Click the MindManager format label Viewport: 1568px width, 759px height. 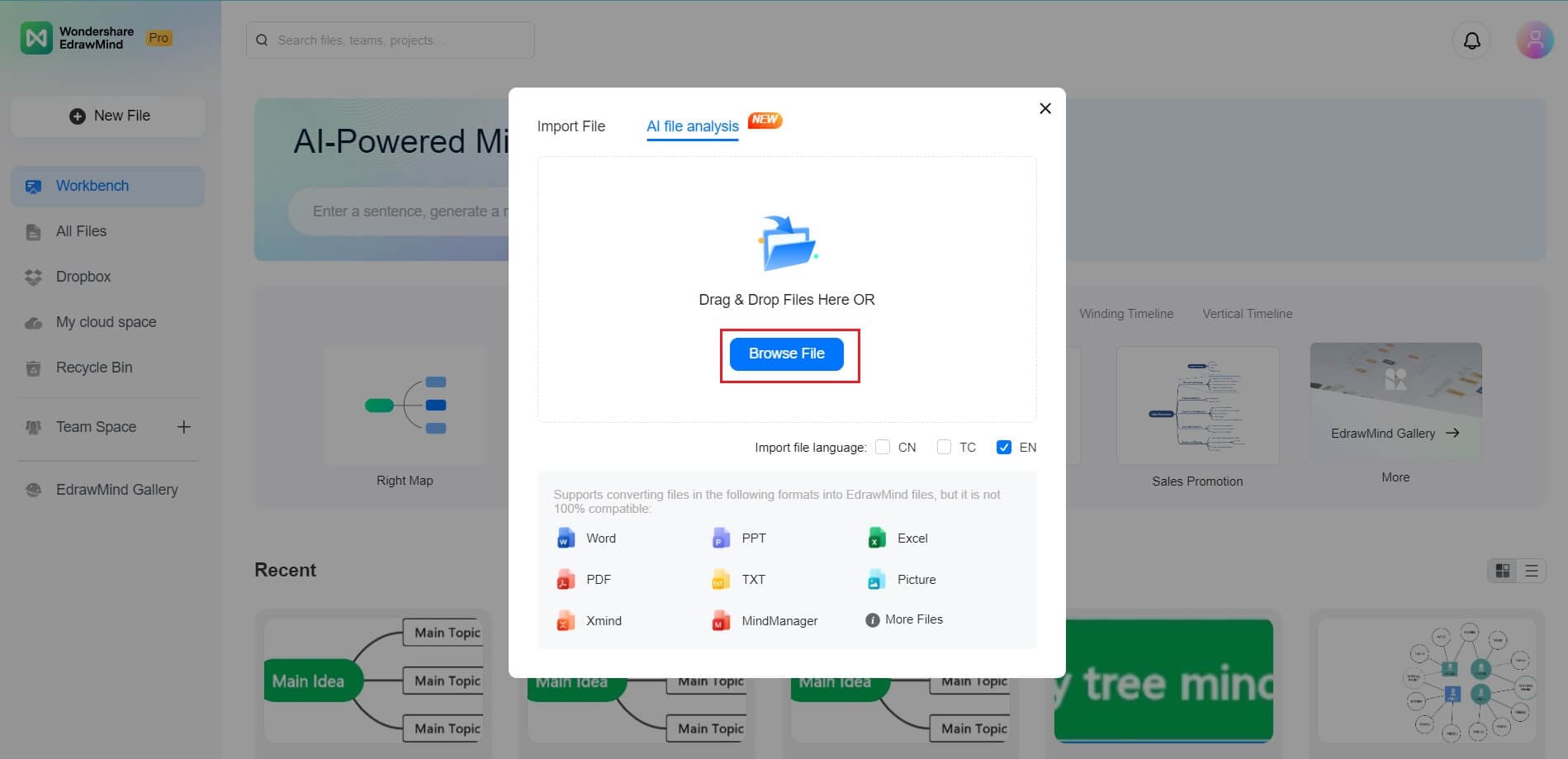click(x=779, y=621)
